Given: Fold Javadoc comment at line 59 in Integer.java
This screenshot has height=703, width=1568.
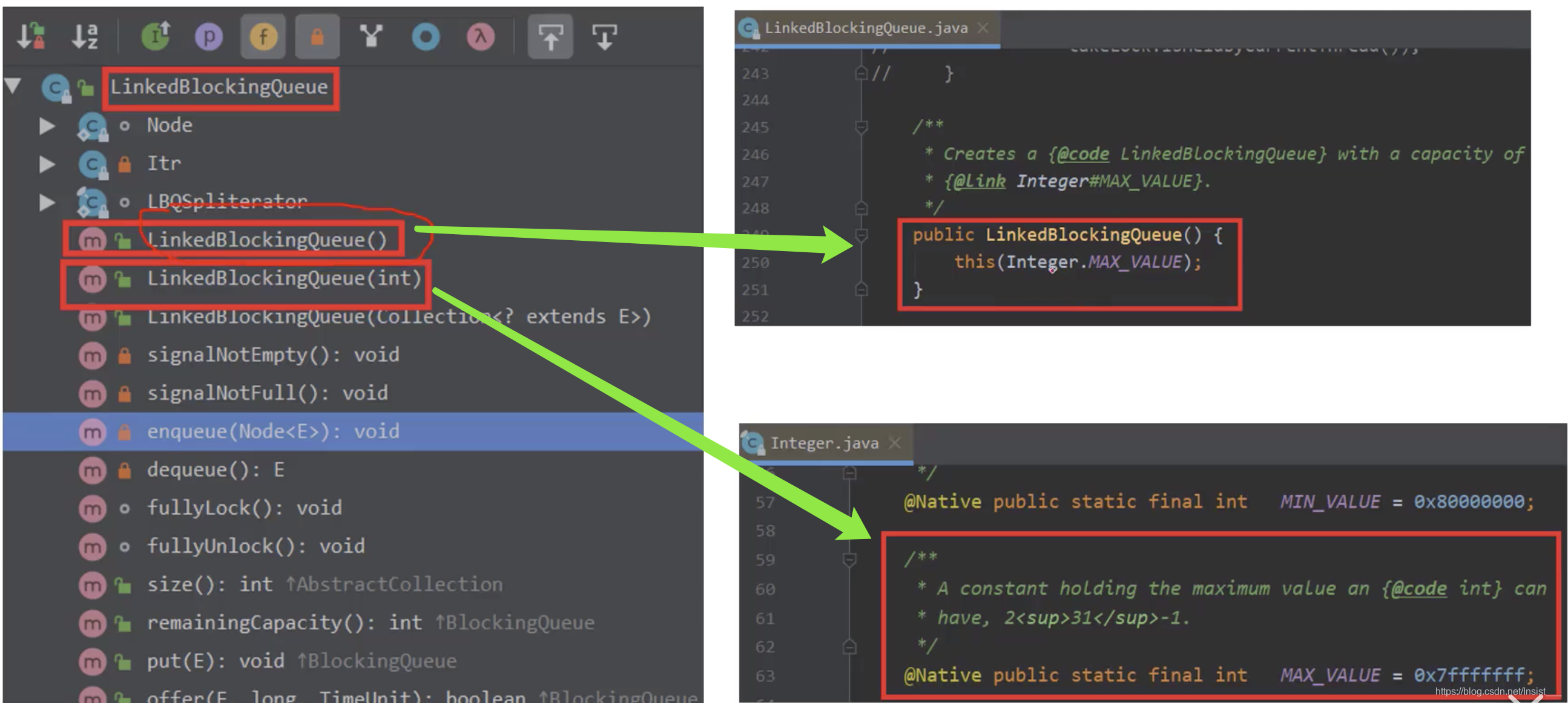Looking at the screenshot, I should (x=849, y=559).
